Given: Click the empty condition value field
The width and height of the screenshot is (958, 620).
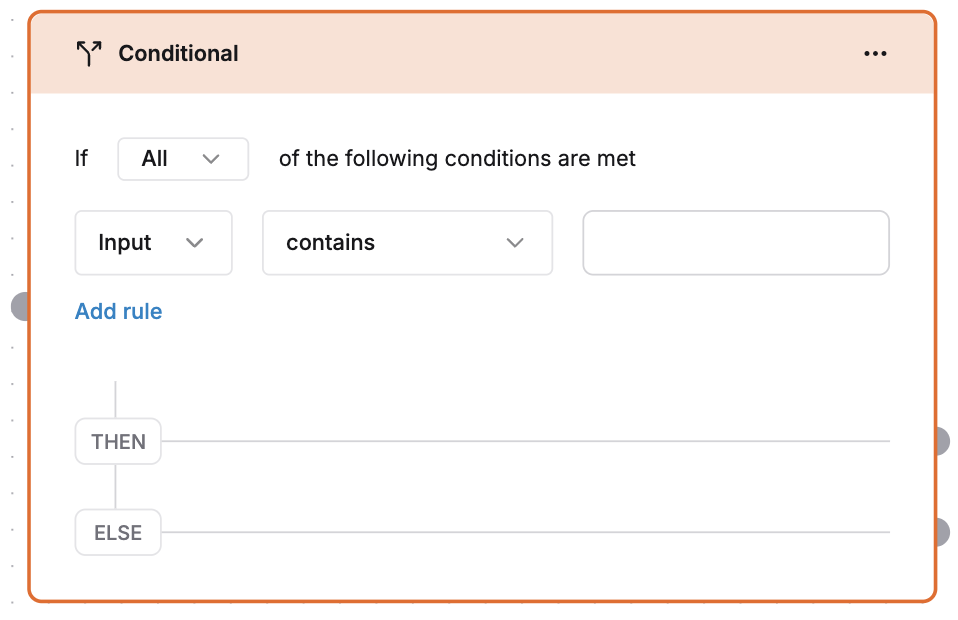Looking at the screenshot, I should (735, 243).
